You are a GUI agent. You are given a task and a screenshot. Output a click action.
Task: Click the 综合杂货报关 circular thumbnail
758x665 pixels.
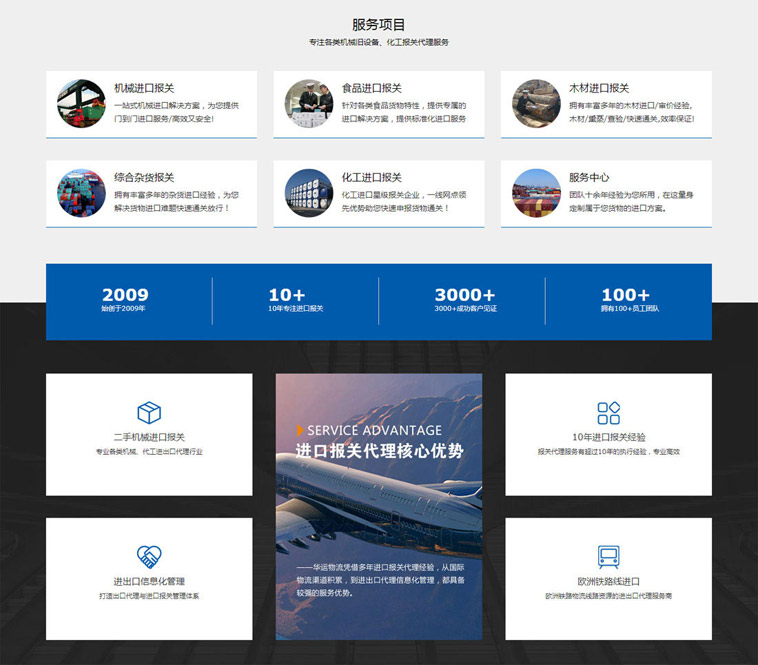81,193
